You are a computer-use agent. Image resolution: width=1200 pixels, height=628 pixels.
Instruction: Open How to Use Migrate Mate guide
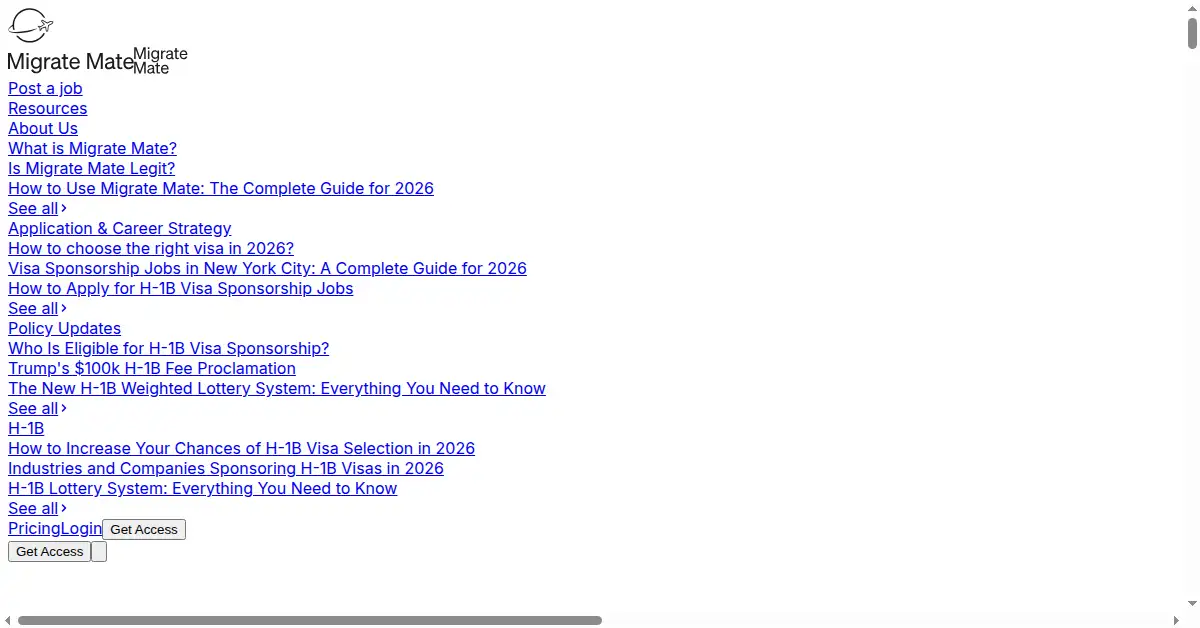click(221, 188)
